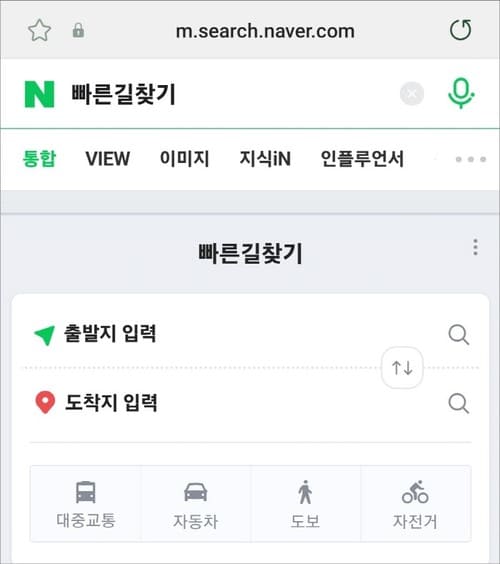Tap the green Naver N logo
Screen dimensions: 500x564
pos(39,94)
